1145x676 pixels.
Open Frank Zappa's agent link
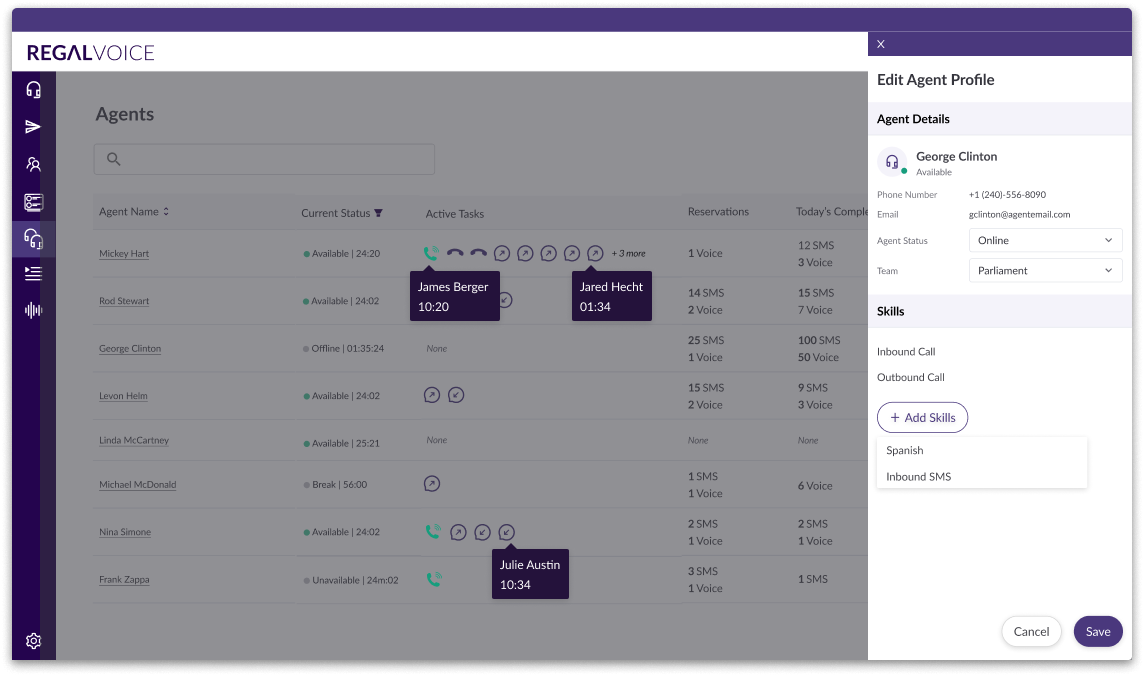coord(124,580)
